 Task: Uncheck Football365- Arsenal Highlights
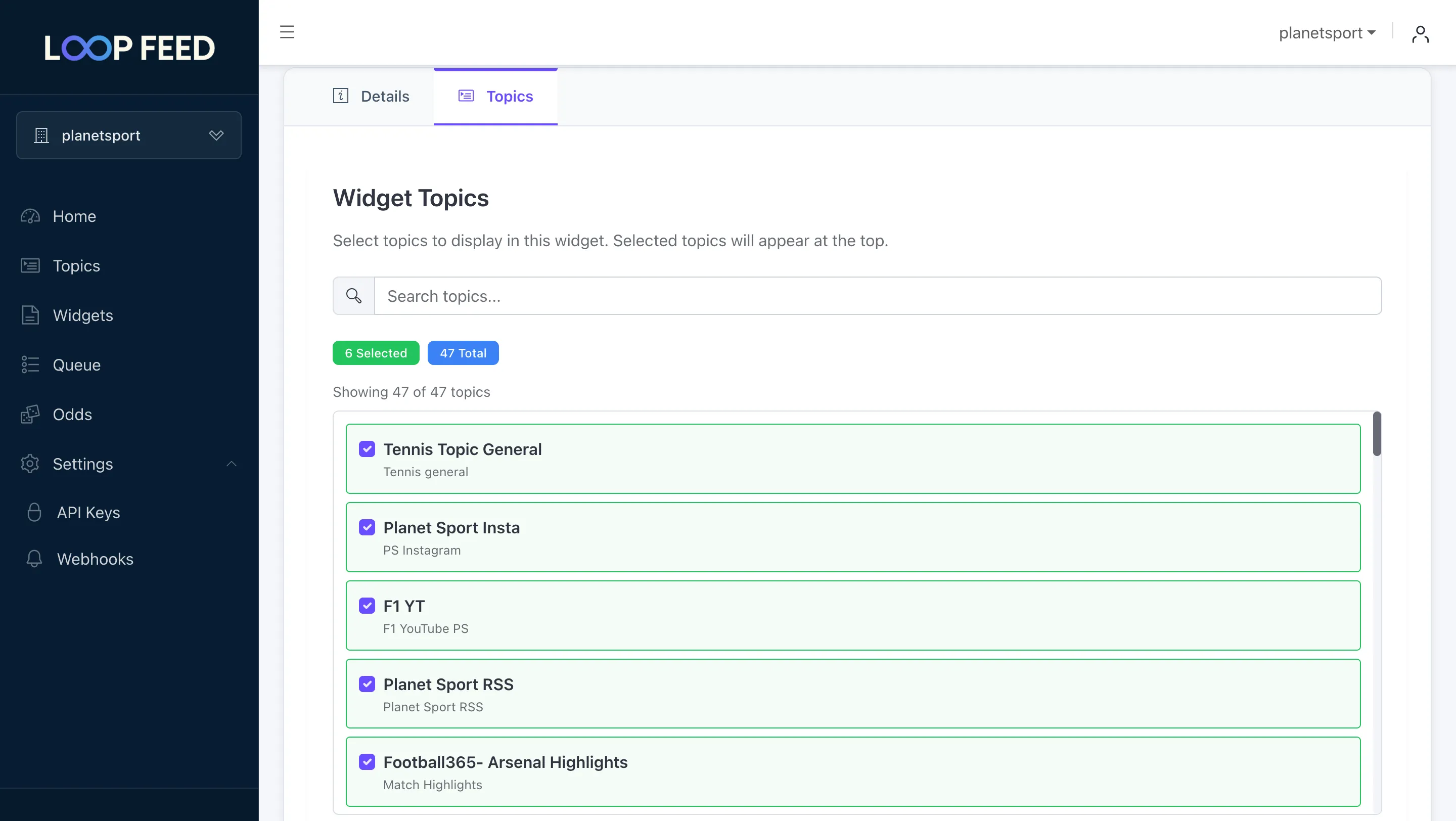click(368, 761)
